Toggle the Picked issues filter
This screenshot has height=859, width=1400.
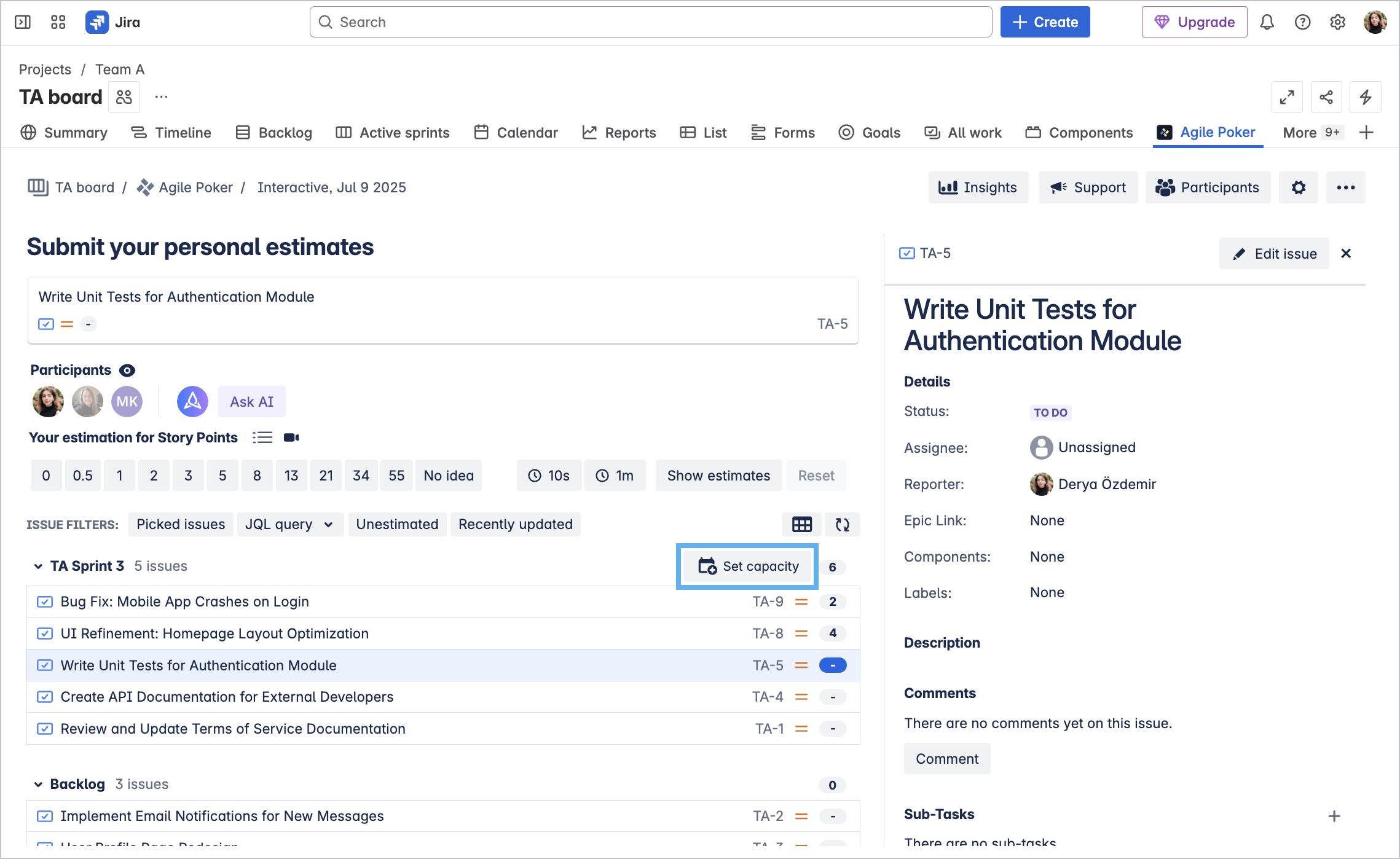click(181, 524)
